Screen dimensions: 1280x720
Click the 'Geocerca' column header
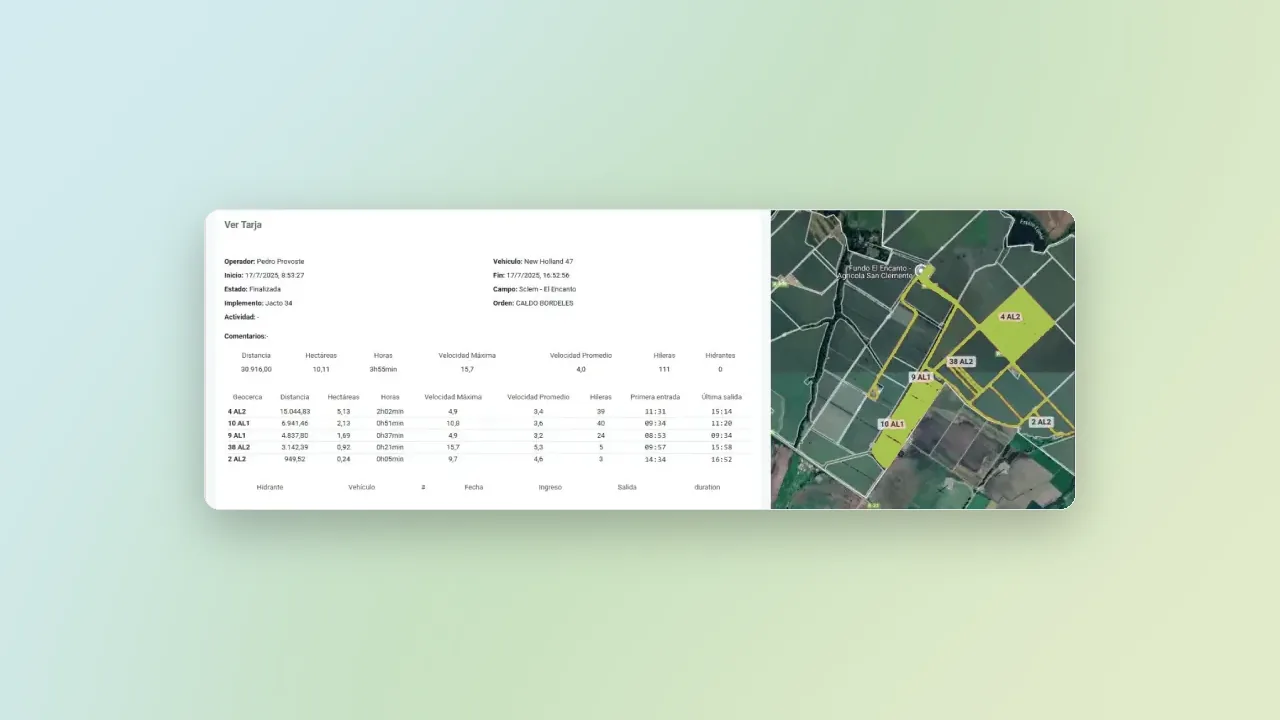point(248,397)
